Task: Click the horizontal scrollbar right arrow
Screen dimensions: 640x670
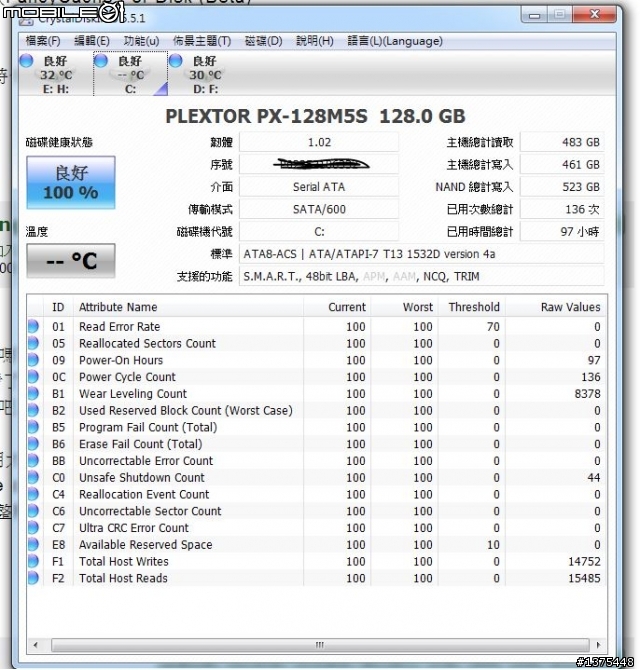Action: (x=598, y=645)
